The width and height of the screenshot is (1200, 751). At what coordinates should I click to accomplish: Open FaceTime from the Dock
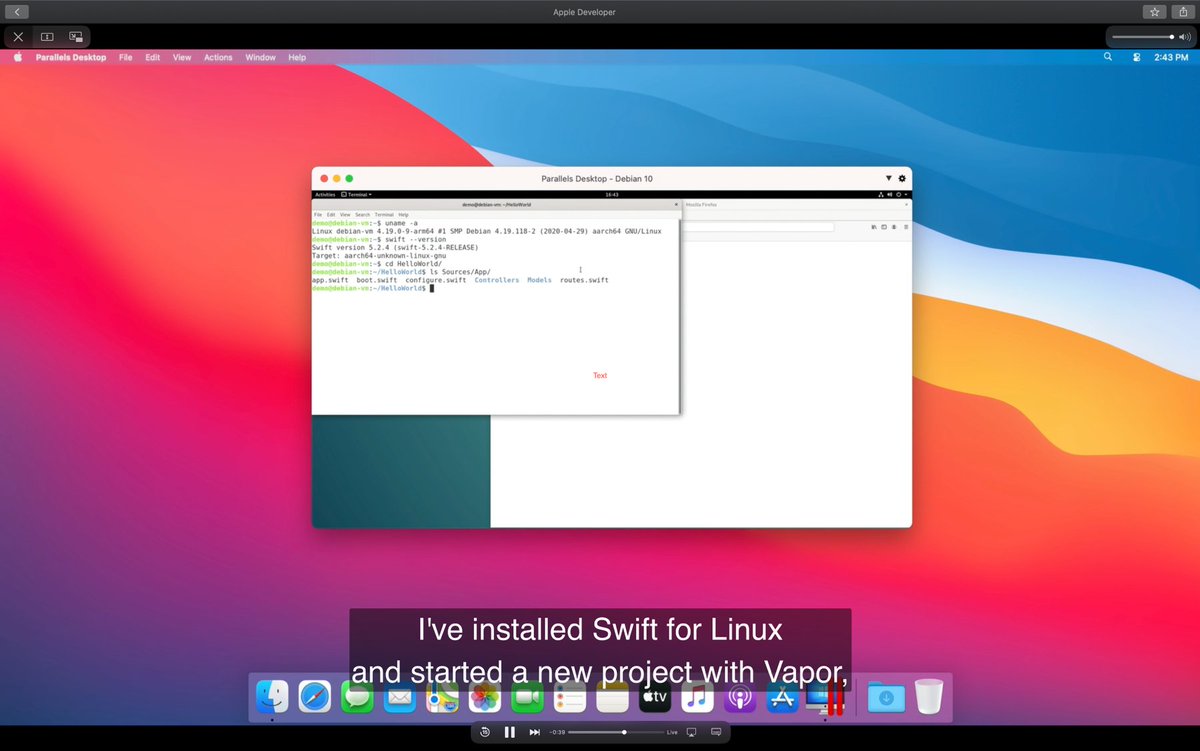pyautogui.click(x=527, y=697)
